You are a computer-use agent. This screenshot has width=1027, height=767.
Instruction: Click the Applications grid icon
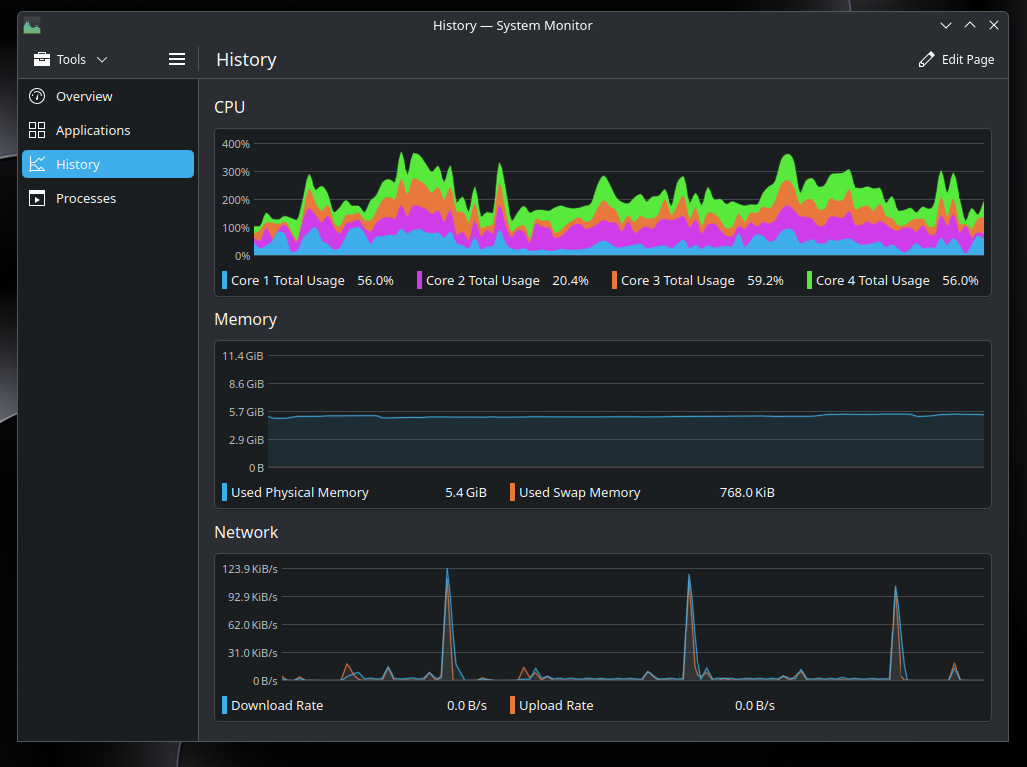pyautogui.click(x=37, y=130)
